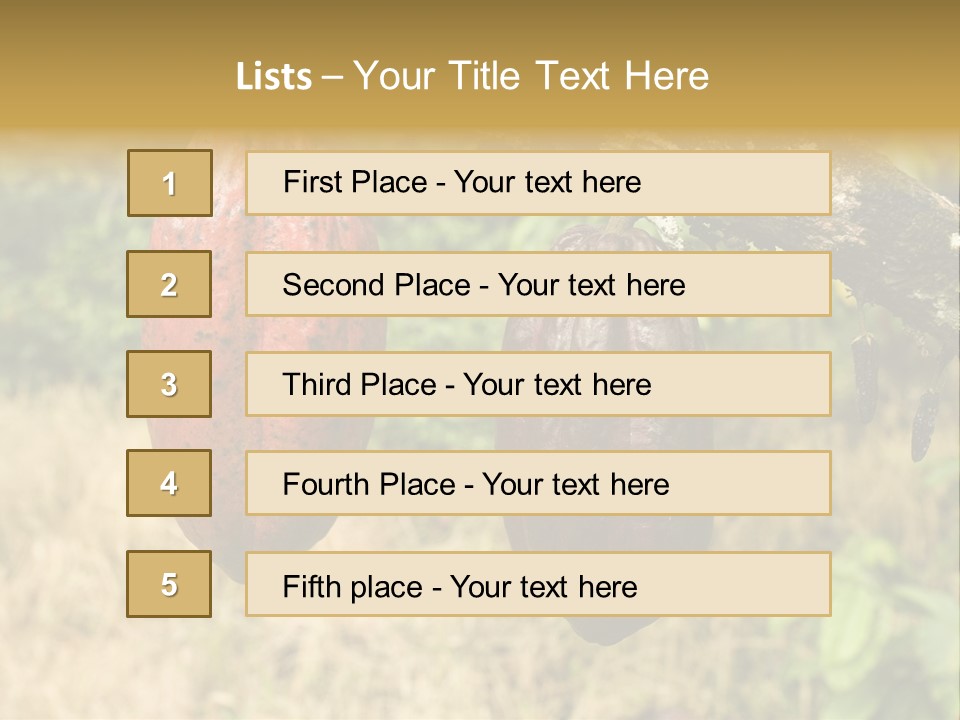The height and width of the screenshot is (720, 960).
Task: Click the Fifth place text bar
Action: click(538, 585)
